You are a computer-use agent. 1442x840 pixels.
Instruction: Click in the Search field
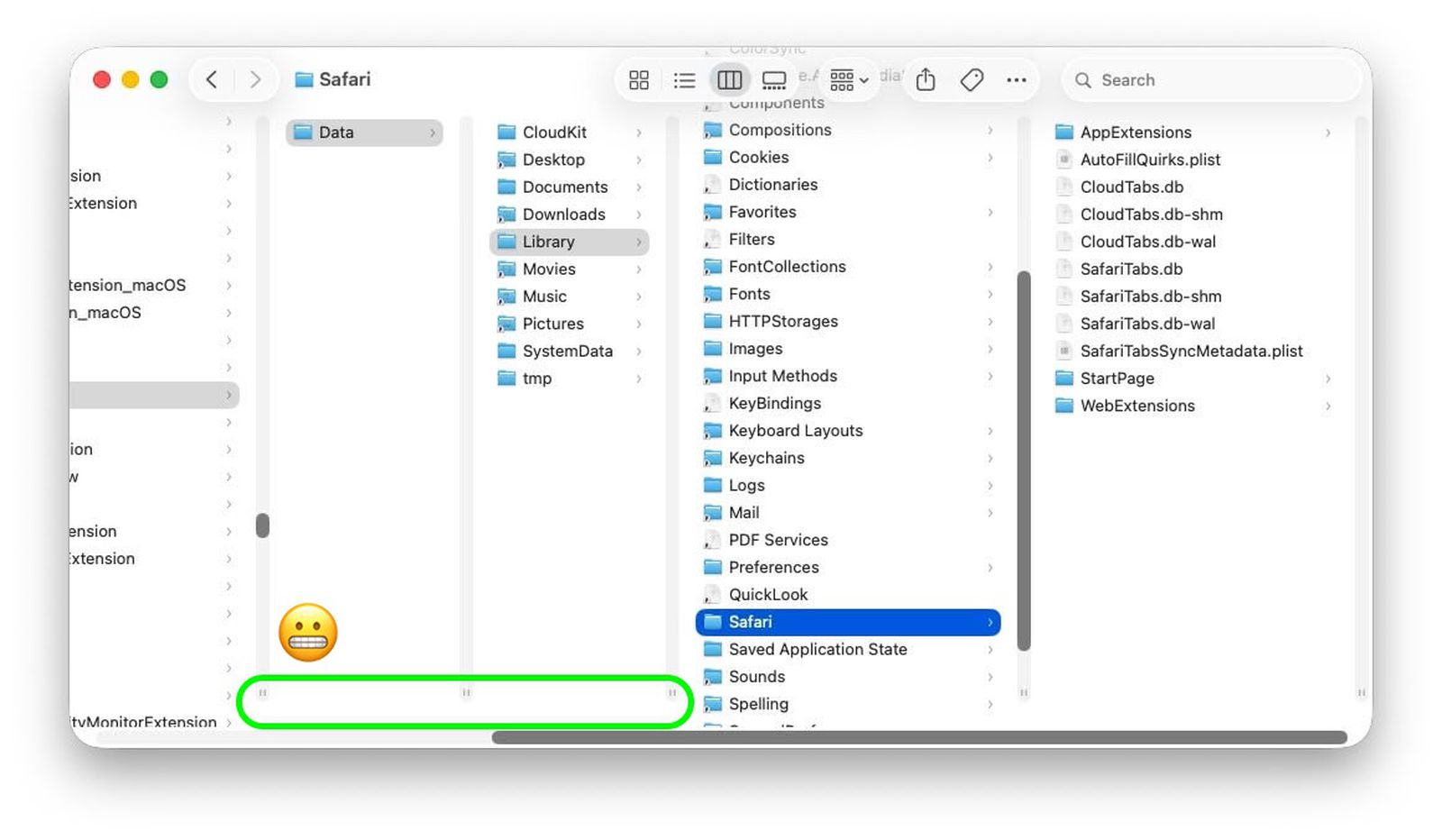[x=1212, y=80]
